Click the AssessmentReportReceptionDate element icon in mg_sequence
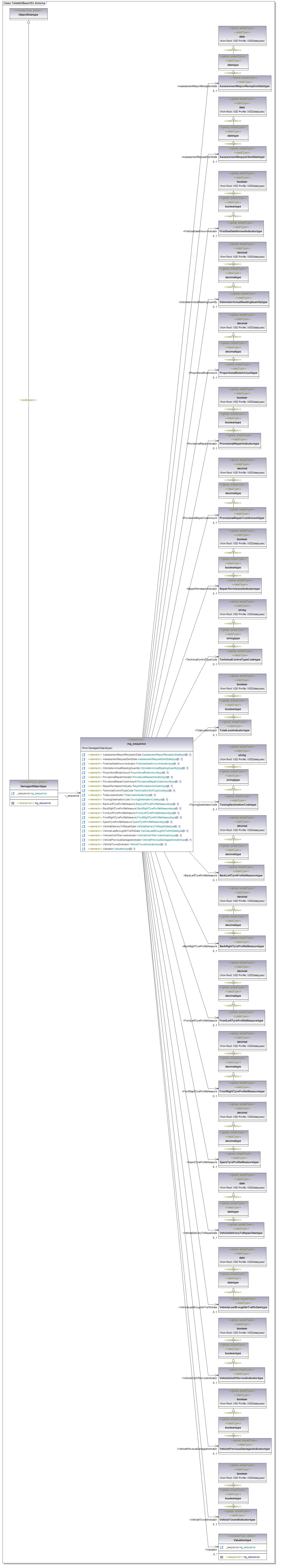This screenshot has width=281, height=1568. (x=83, y=755)
